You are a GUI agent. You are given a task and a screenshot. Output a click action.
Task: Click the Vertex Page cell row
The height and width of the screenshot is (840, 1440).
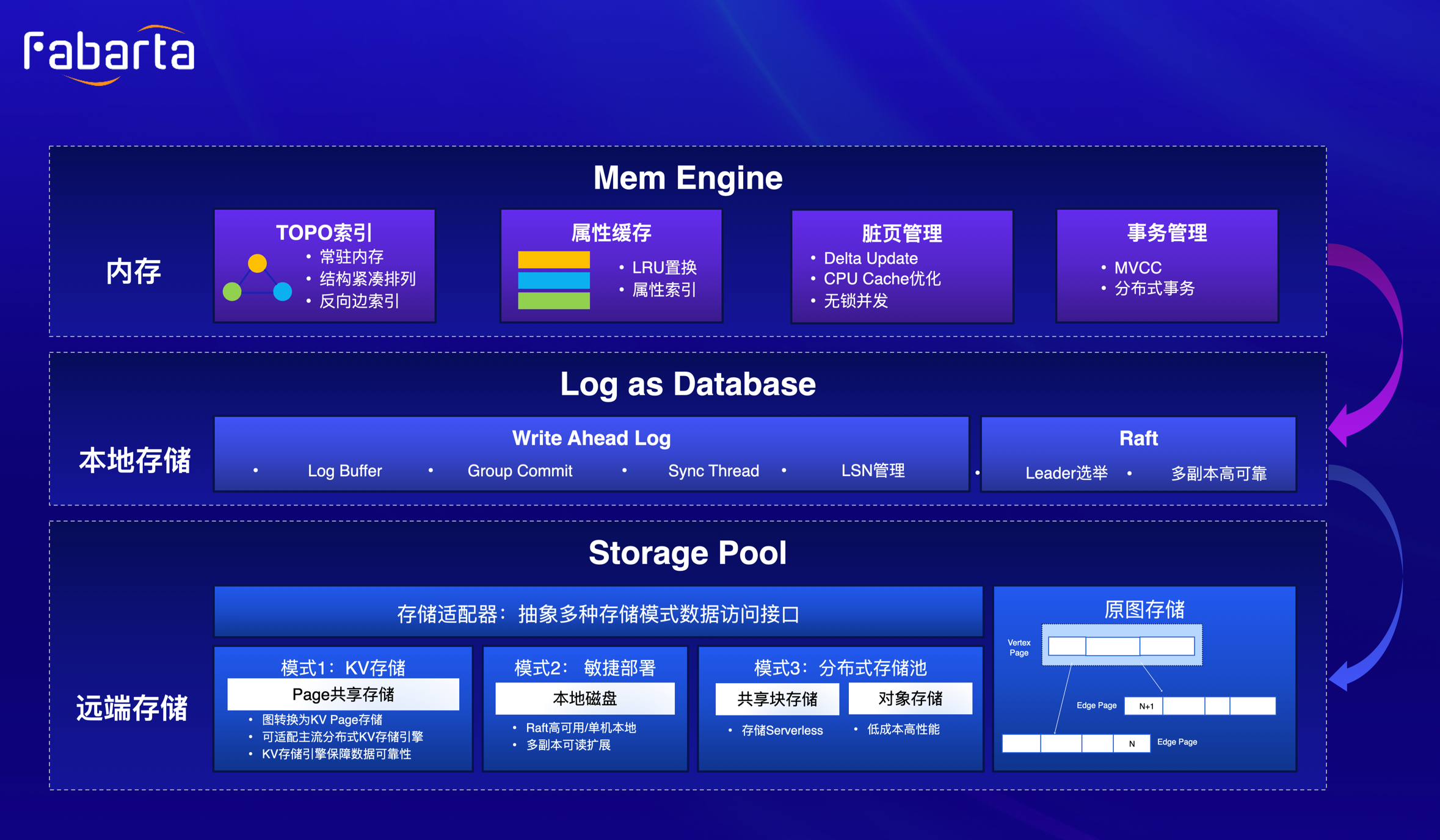point(1121,646)
